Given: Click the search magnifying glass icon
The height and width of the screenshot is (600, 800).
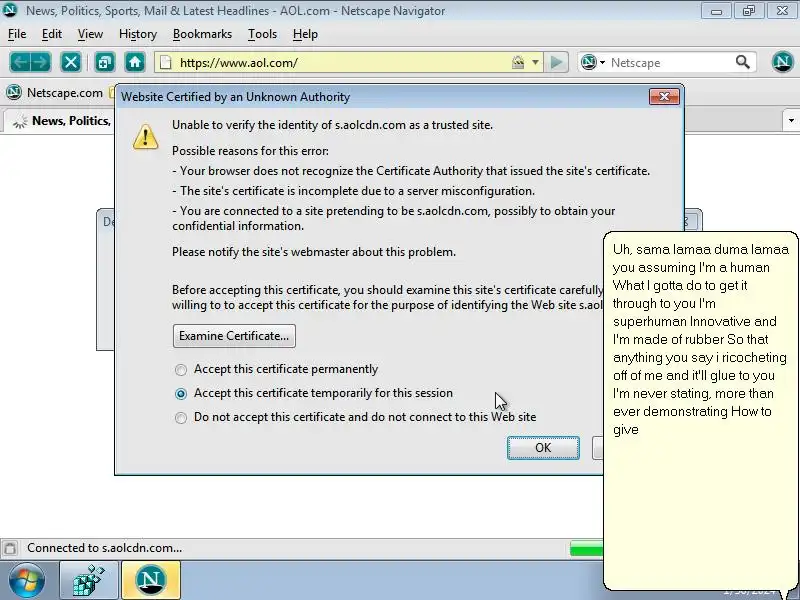Looking at the screenshot, I should click(x=742, y=62).
